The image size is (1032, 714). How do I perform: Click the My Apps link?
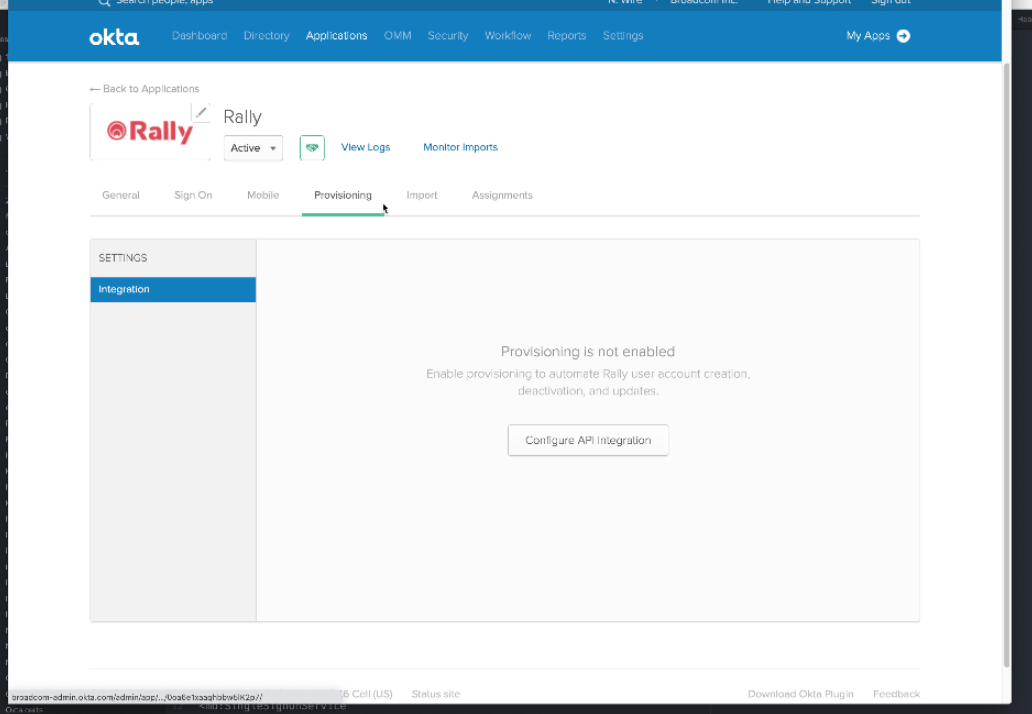(868, 36)
